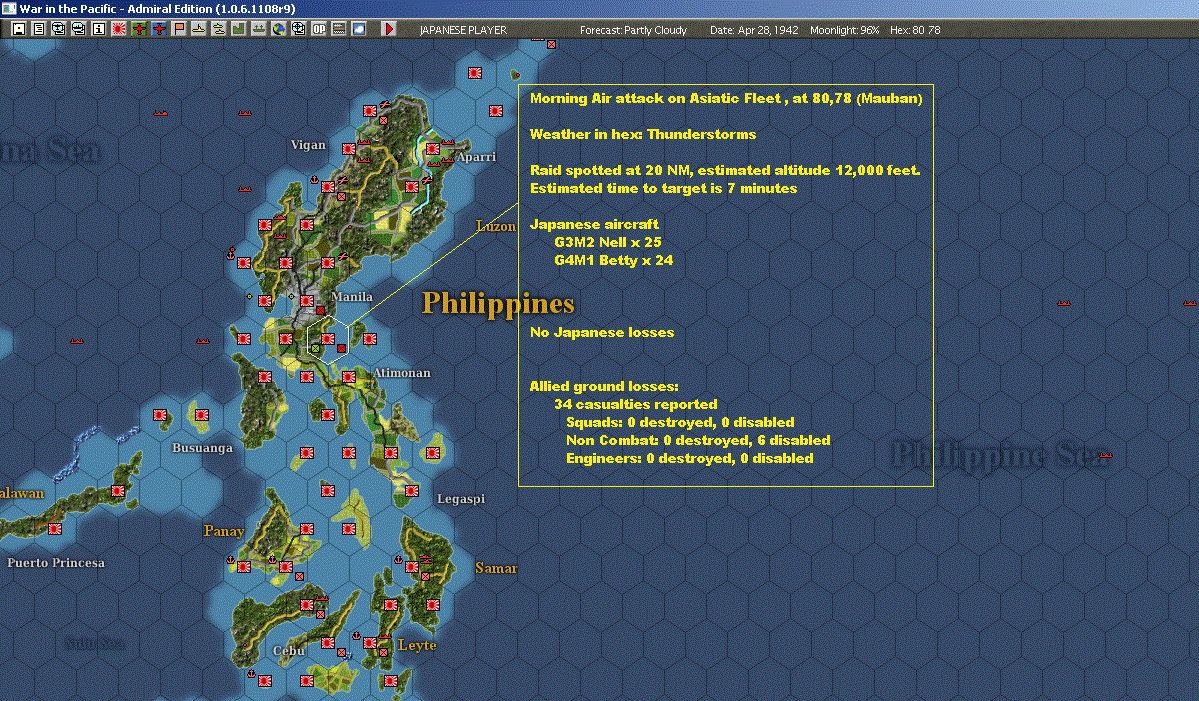The height and width of the screenshot is (701, 1199).
Task: Click the 'Forecast: Partly Cloudy' status text
Action: tap(633, 30)
